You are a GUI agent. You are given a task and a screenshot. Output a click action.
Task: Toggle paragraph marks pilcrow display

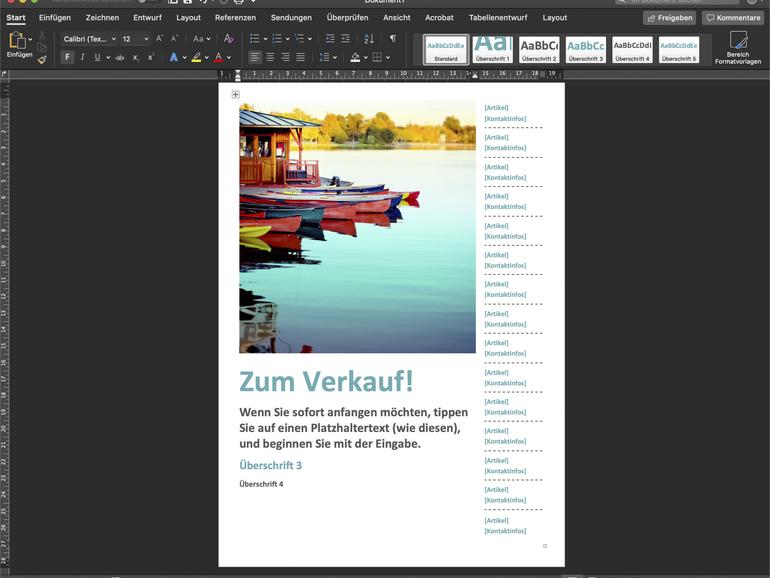click(393, 38)
